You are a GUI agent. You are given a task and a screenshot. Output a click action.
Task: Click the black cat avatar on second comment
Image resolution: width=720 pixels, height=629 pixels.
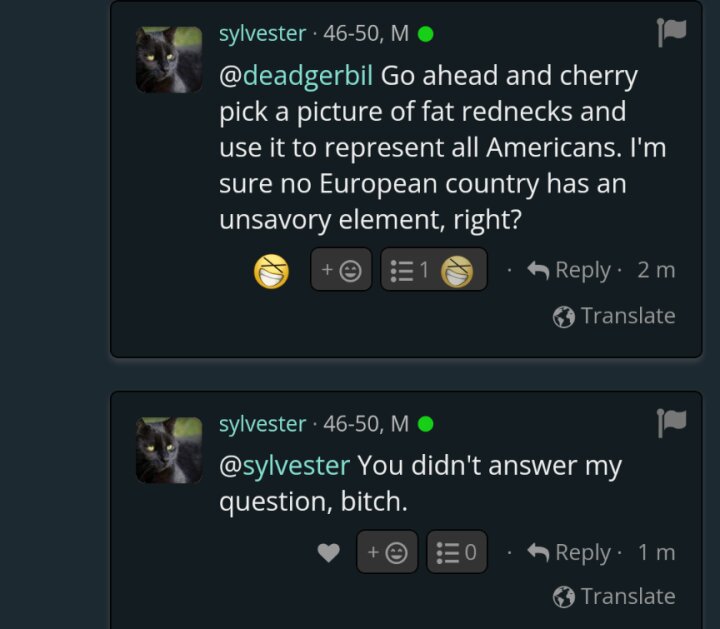[169, 450]
